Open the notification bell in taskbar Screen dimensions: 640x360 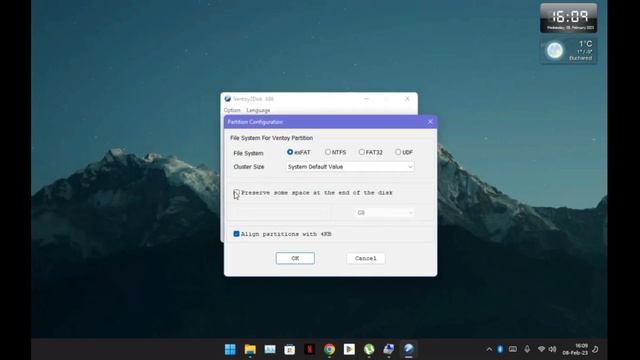tap(596, 349)
